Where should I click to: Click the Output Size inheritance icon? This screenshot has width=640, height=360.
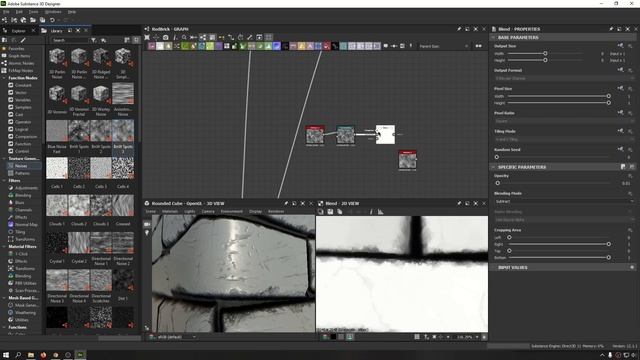click(x=620, y=46)
